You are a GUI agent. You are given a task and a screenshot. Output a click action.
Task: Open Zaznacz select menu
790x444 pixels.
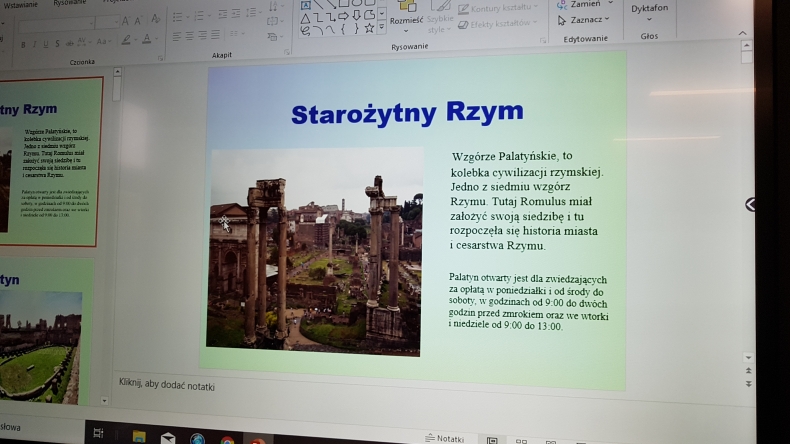583,20
